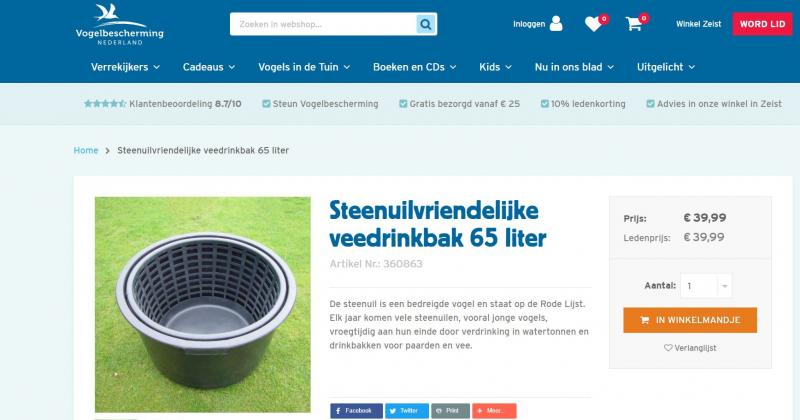Viewport: 800px width, 420px height.
Task: Add product with In Winkelmandje button
Action: coord(690,320)
